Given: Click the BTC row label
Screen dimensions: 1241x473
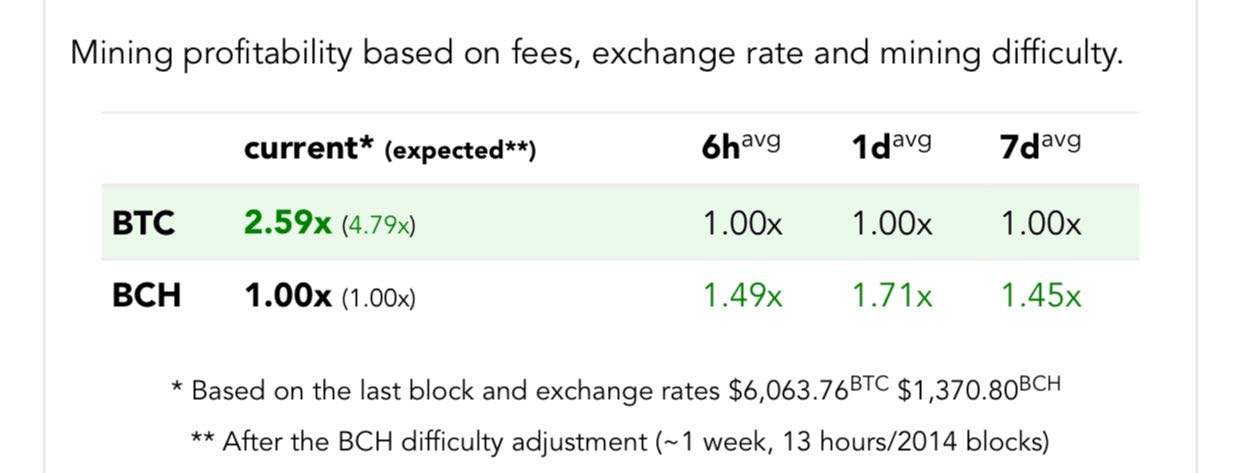Looking at the screenshot, I should click(x=143, y=222).
